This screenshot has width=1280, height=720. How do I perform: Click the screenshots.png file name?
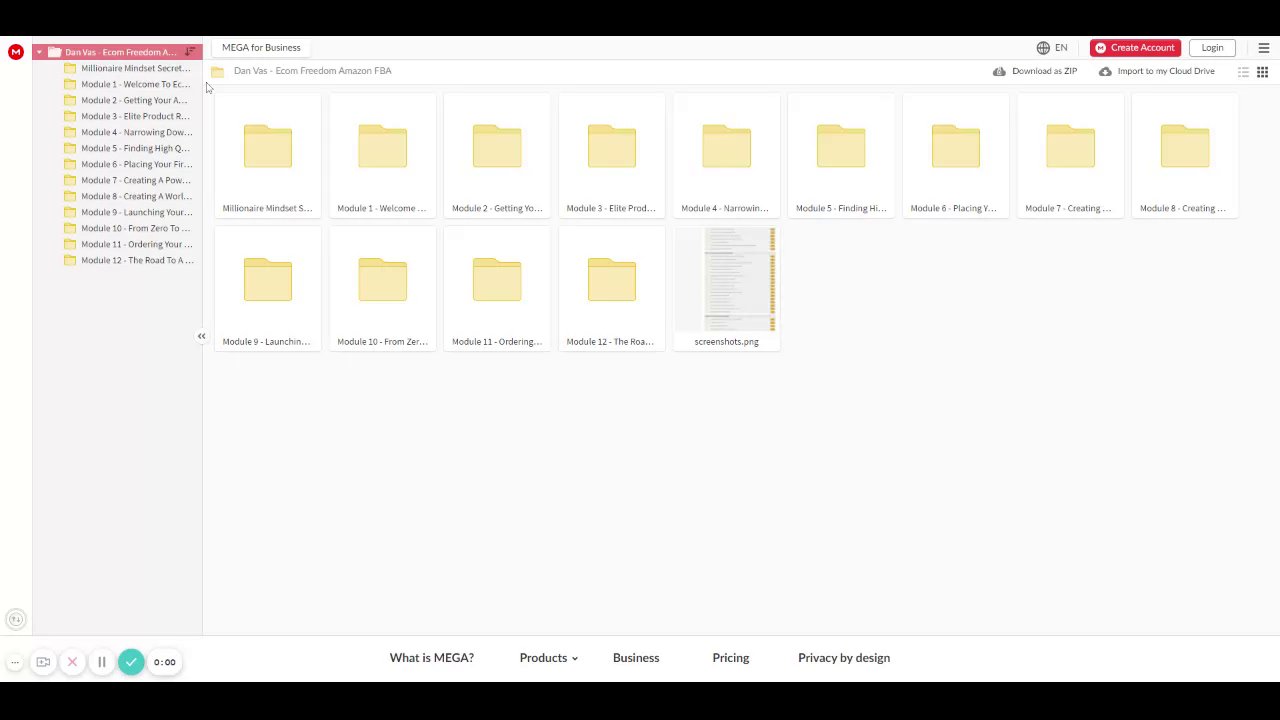point(727,342)
